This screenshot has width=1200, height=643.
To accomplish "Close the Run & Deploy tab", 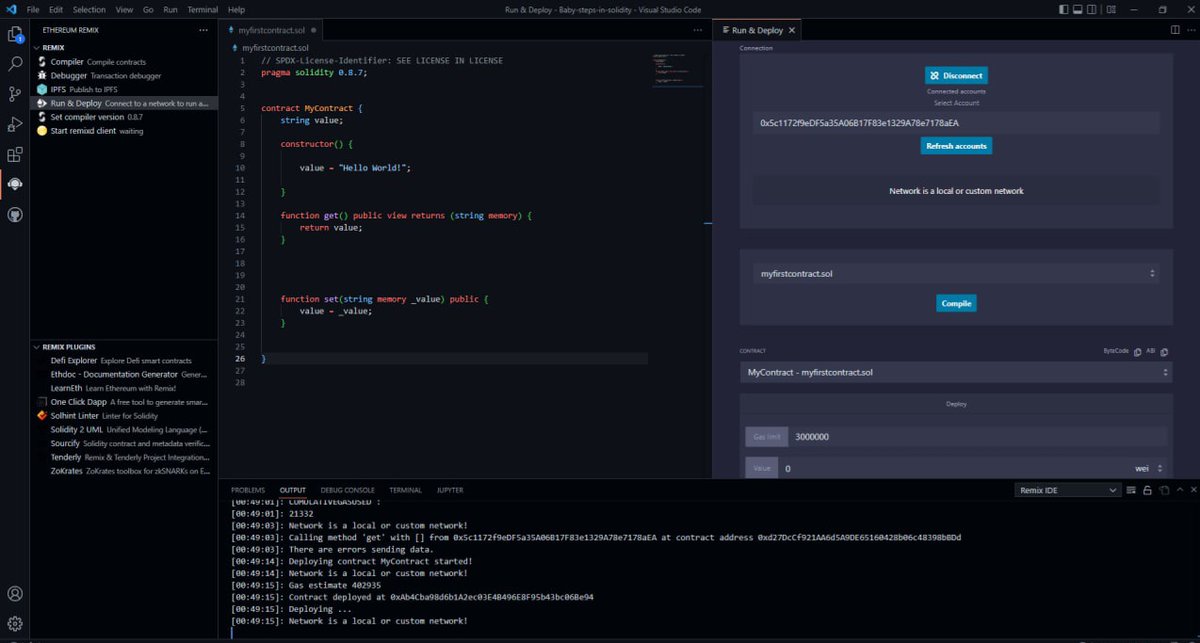I will pyautogui.click(x=792, y=30).
